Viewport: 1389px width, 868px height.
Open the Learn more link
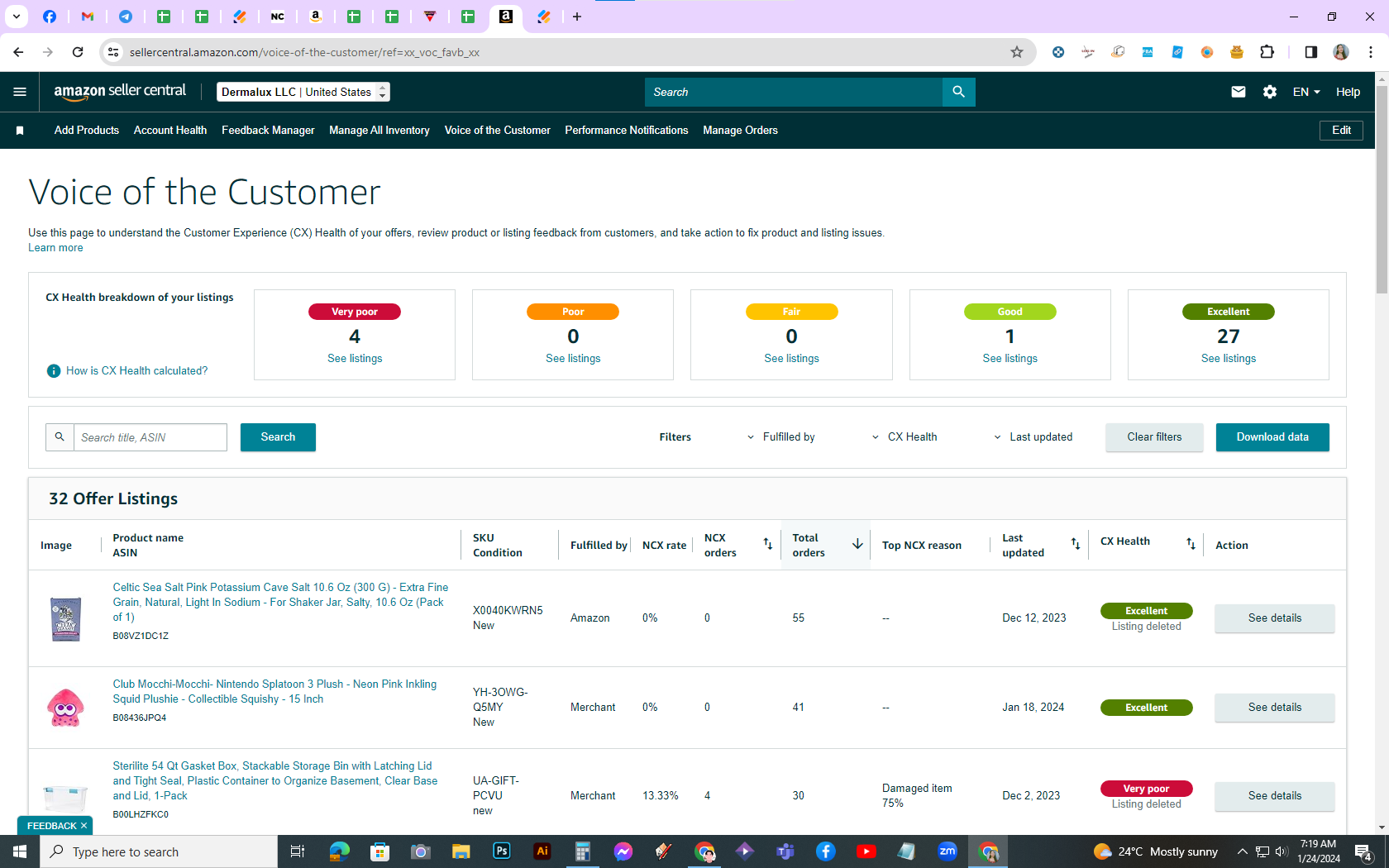click(55, 248)
